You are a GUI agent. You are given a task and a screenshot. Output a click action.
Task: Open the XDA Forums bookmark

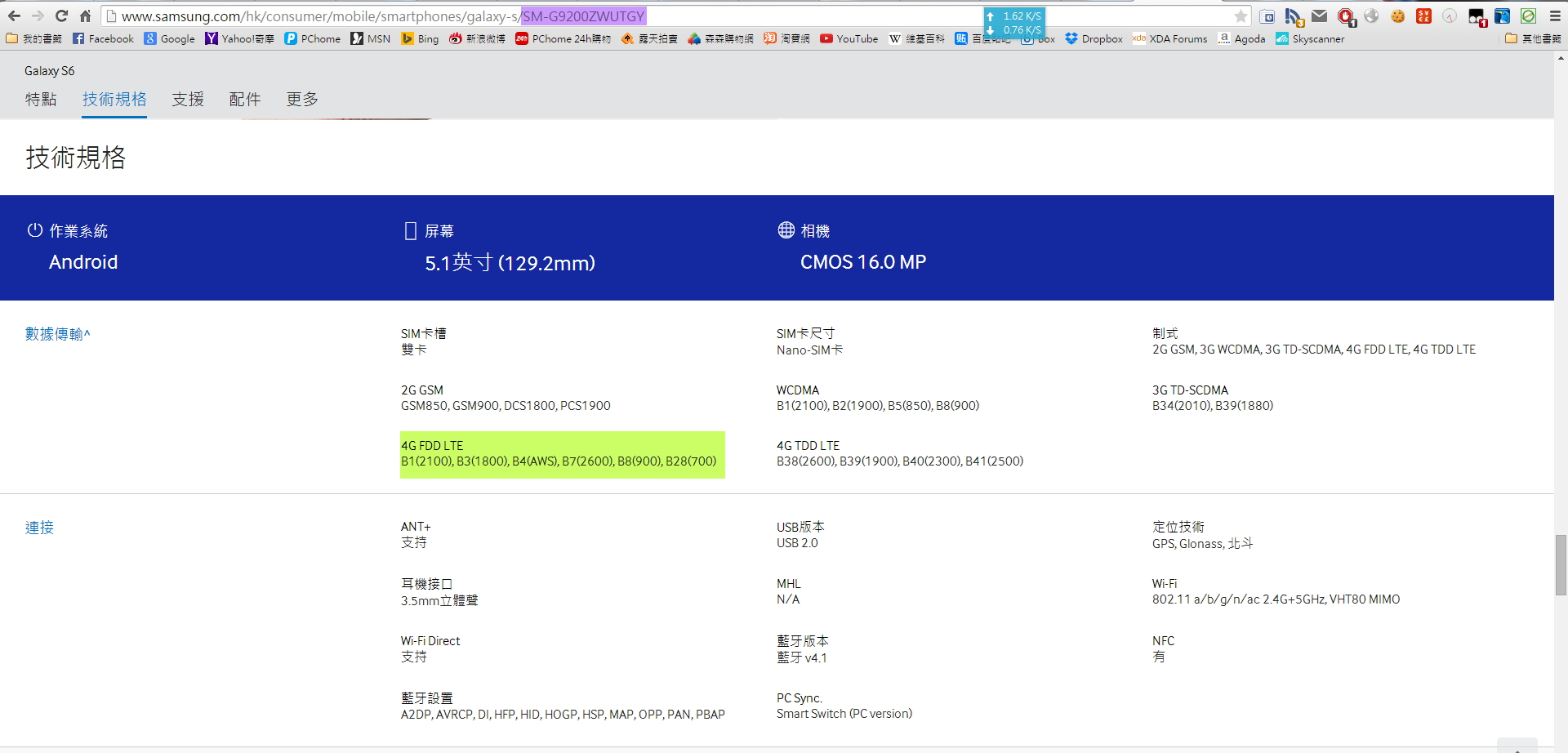1169,38
